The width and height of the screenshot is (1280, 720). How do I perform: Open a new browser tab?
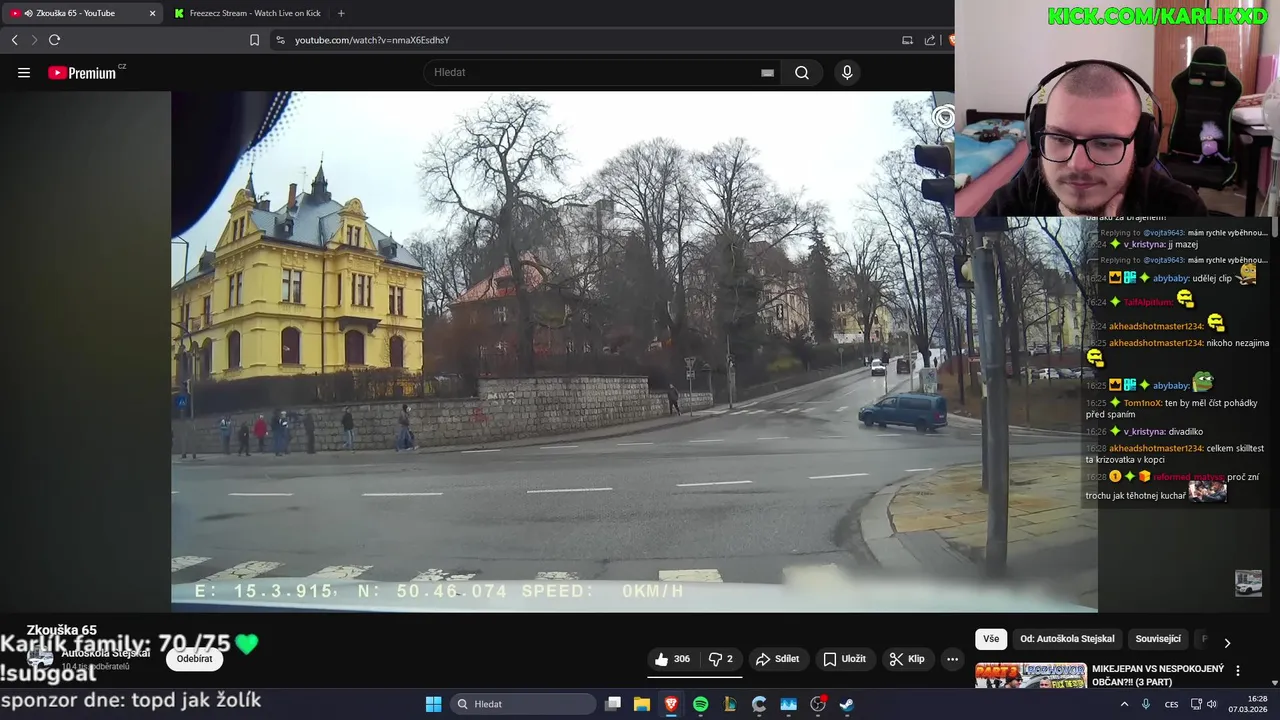[x=341, y=13]
